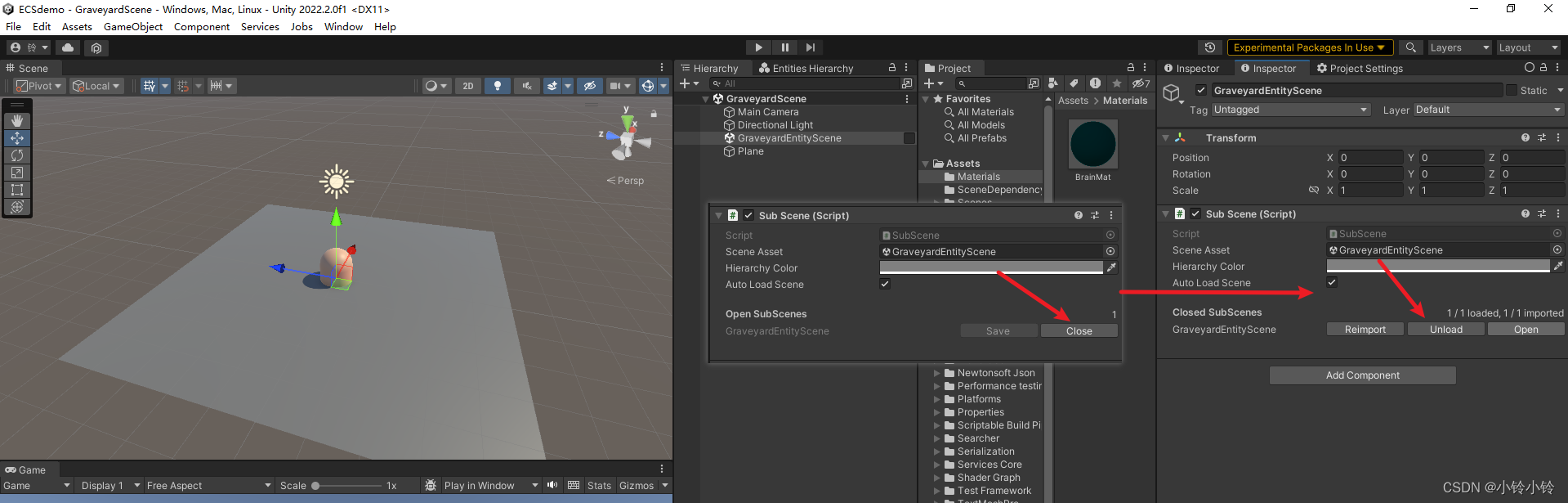Click the Unload SubScene button
The width and height of the screenshot is (1568, 503).
click(1445, 330)
